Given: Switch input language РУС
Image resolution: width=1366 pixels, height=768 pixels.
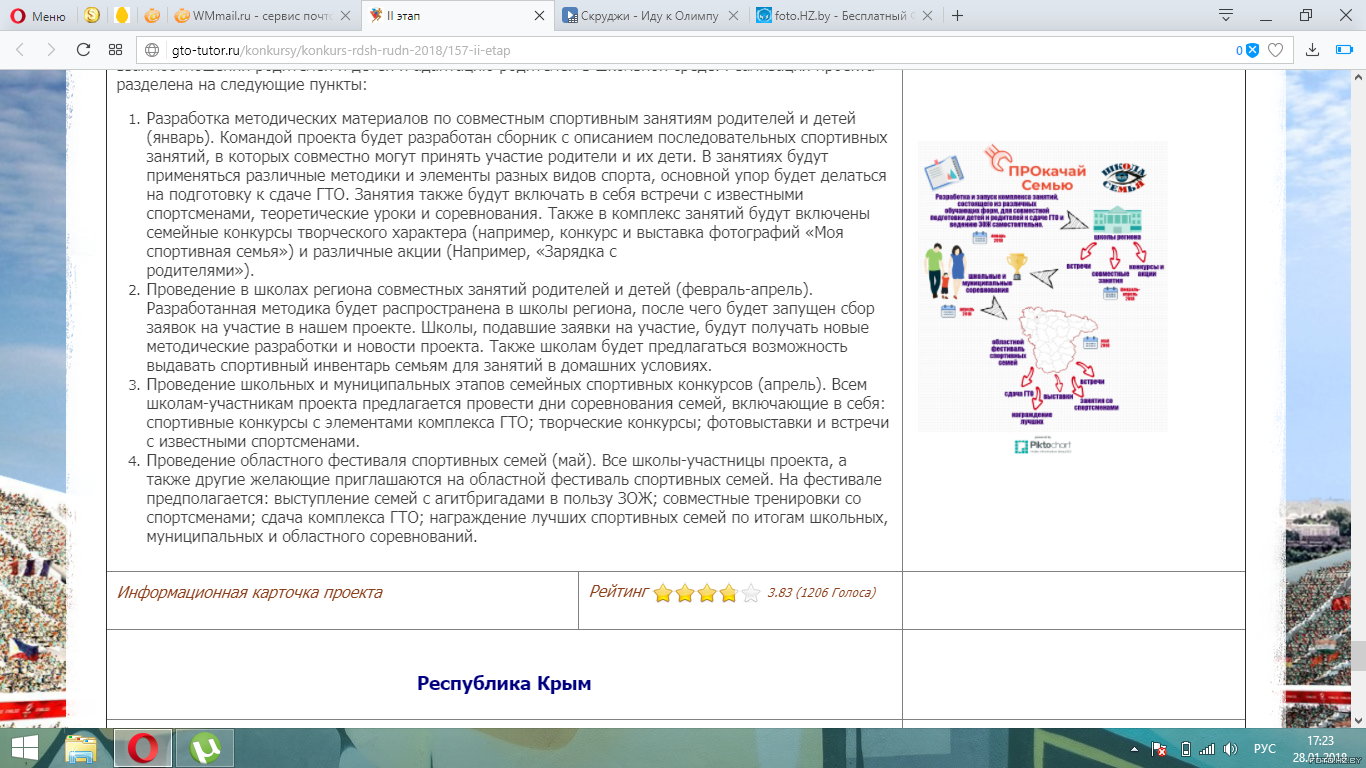Looking at the screenshot, I should pyautogui.click(x=1265, y=748).
